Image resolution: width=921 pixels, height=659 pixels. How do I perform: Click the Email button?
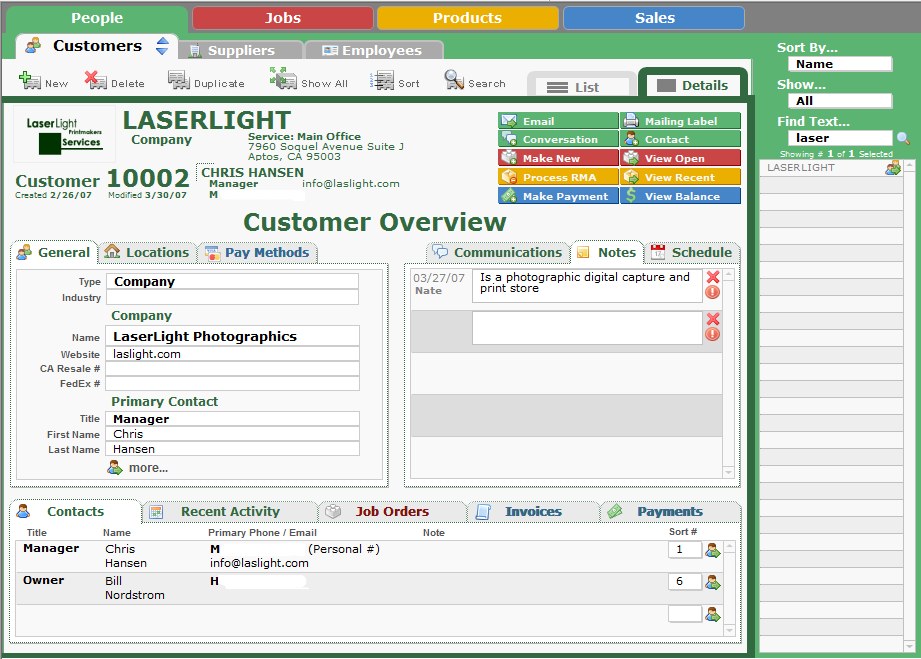click(x=558, y=121)
